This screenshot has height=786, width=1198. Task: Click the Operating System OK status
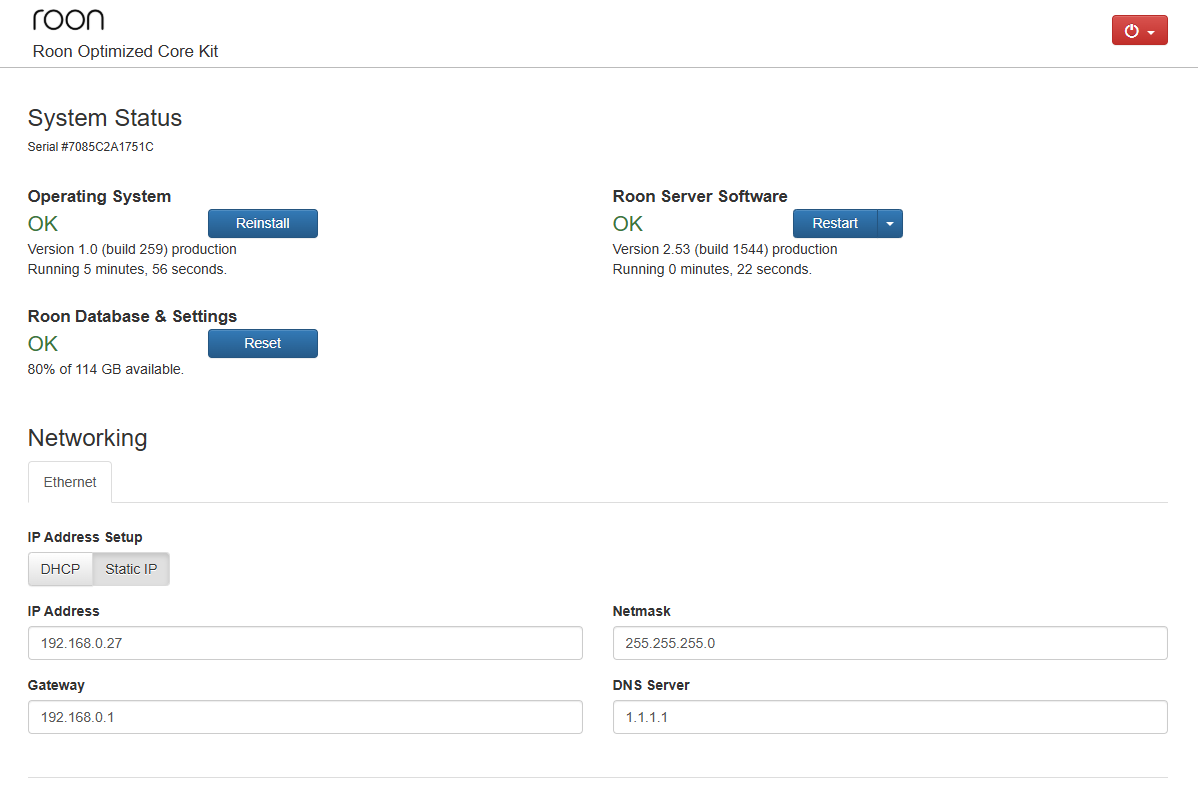[42, 223]
